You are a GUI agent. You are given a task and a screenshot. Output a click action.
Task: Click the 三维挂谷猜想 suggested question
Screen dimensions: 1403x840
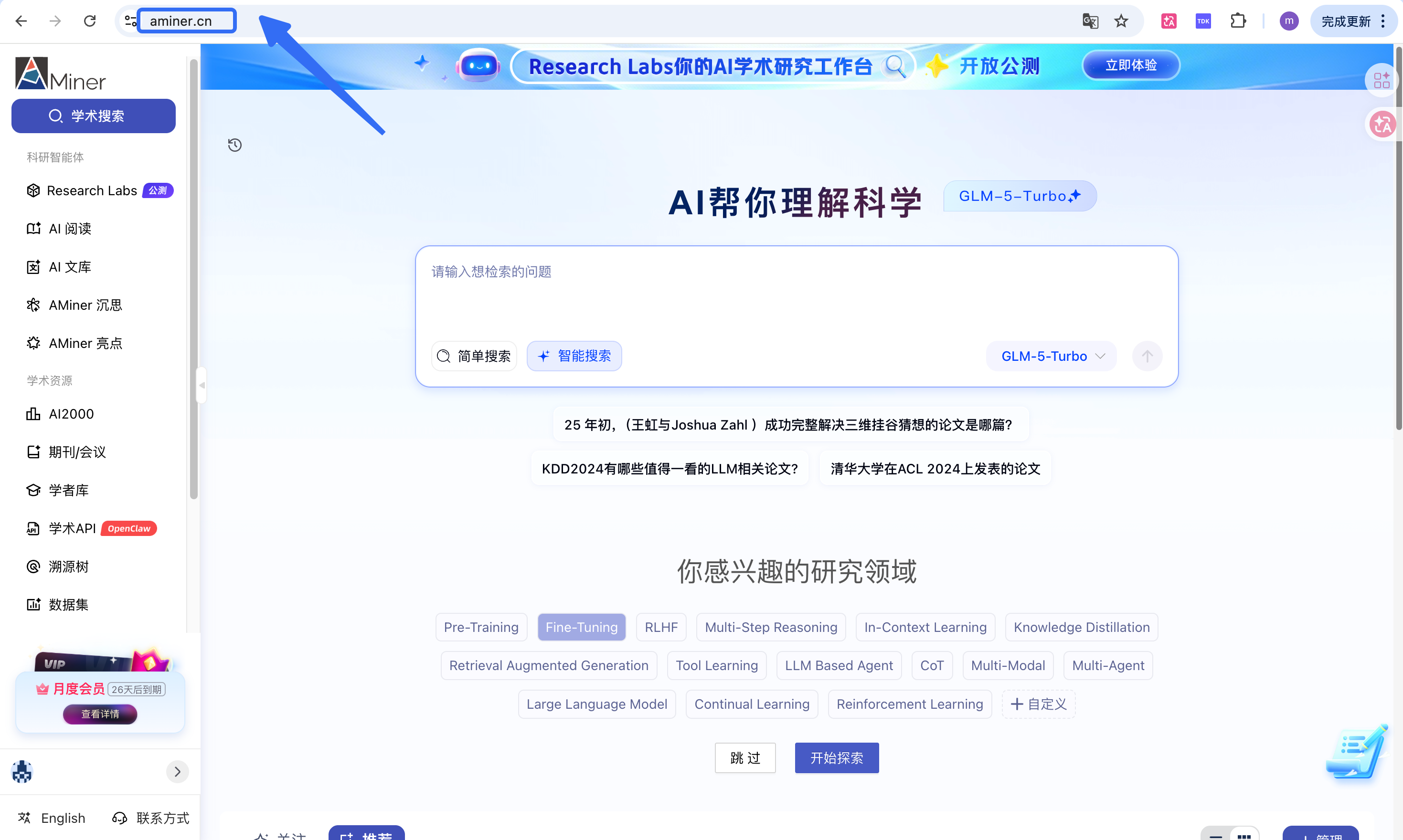pyautogui.click(x=791, y=424)
